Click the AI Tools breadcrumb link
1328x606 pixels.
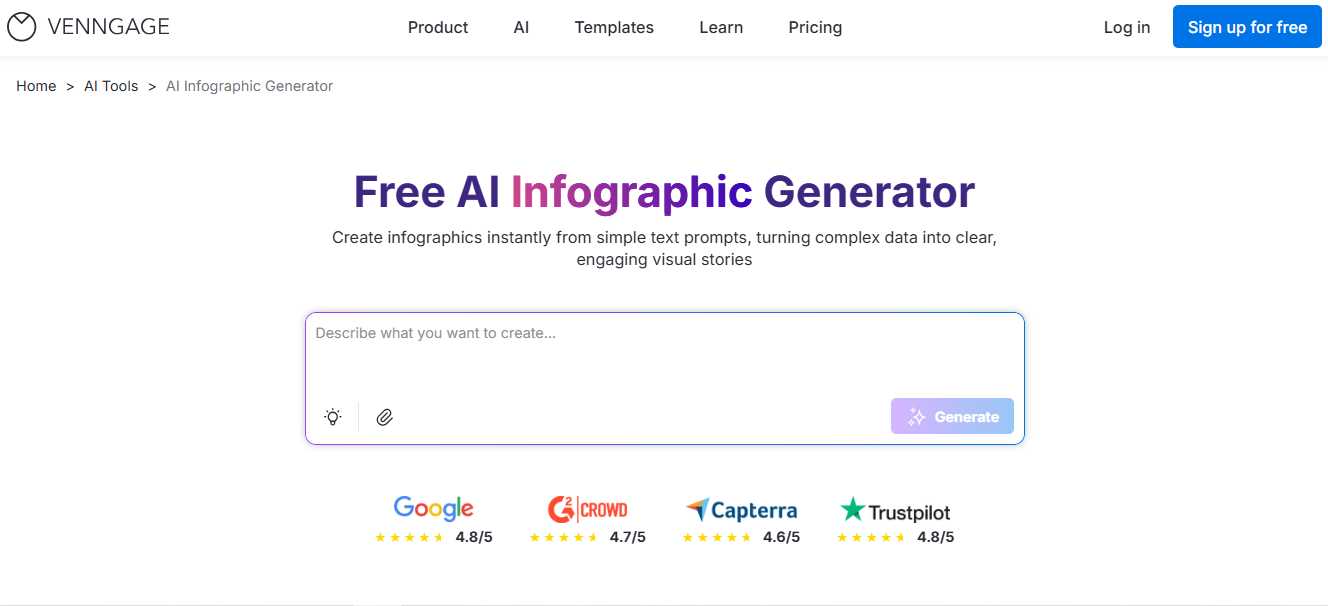pos(111,86)
